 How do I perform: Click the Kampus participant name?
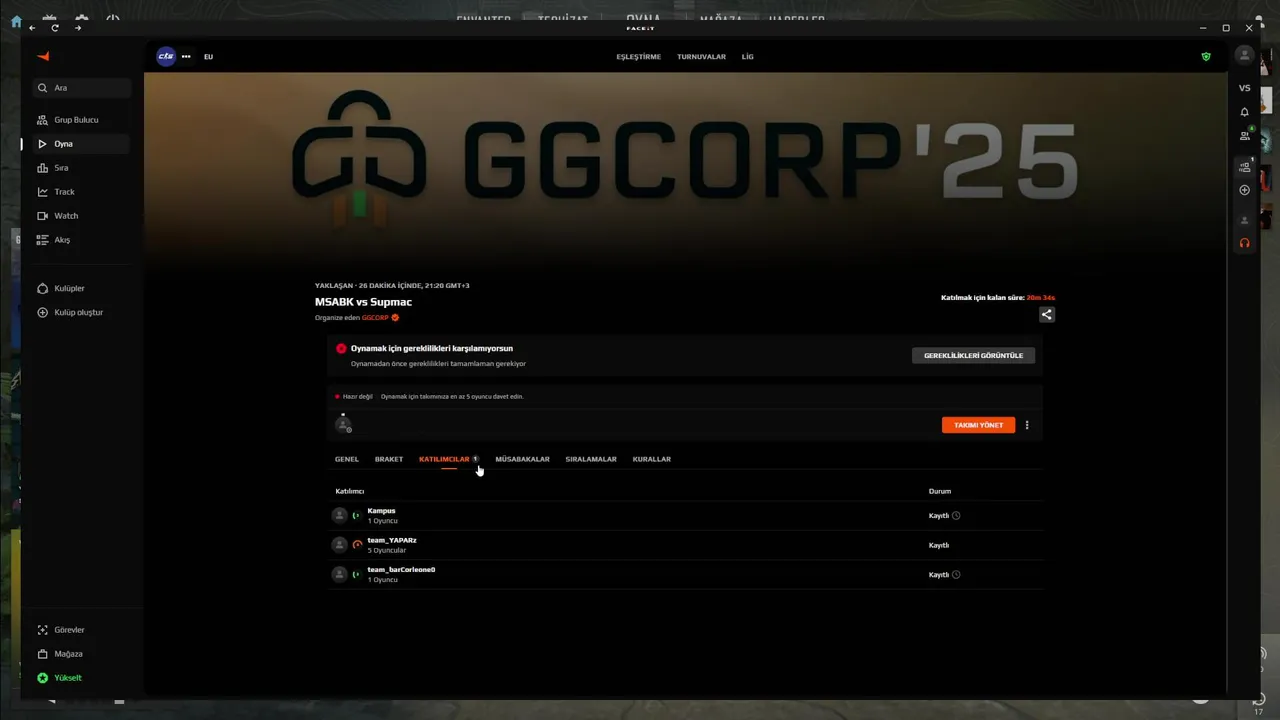click(381, 511)
